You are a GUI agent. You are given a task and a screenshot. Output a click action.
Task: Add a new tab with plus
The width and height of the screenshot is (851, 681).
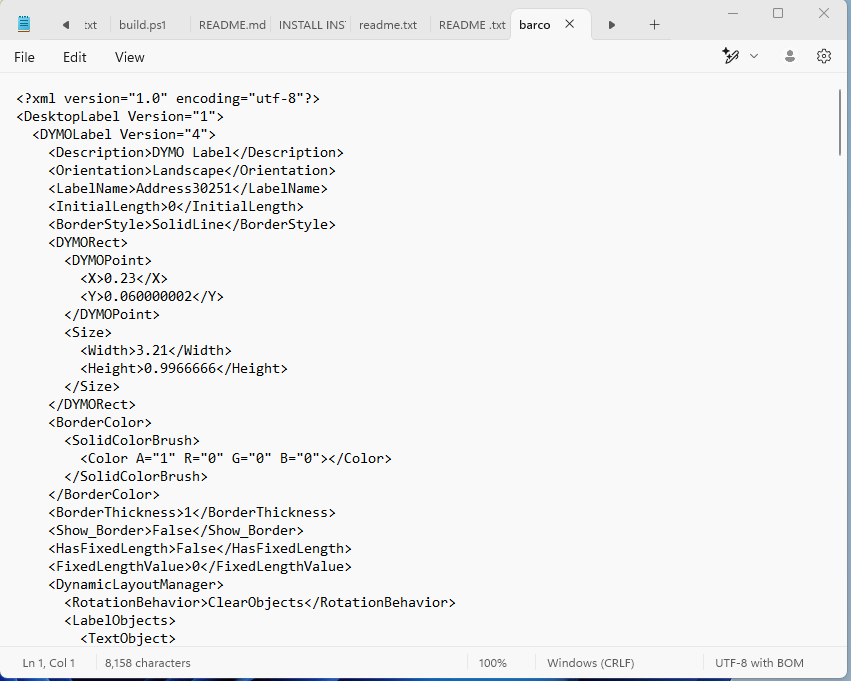655,25
